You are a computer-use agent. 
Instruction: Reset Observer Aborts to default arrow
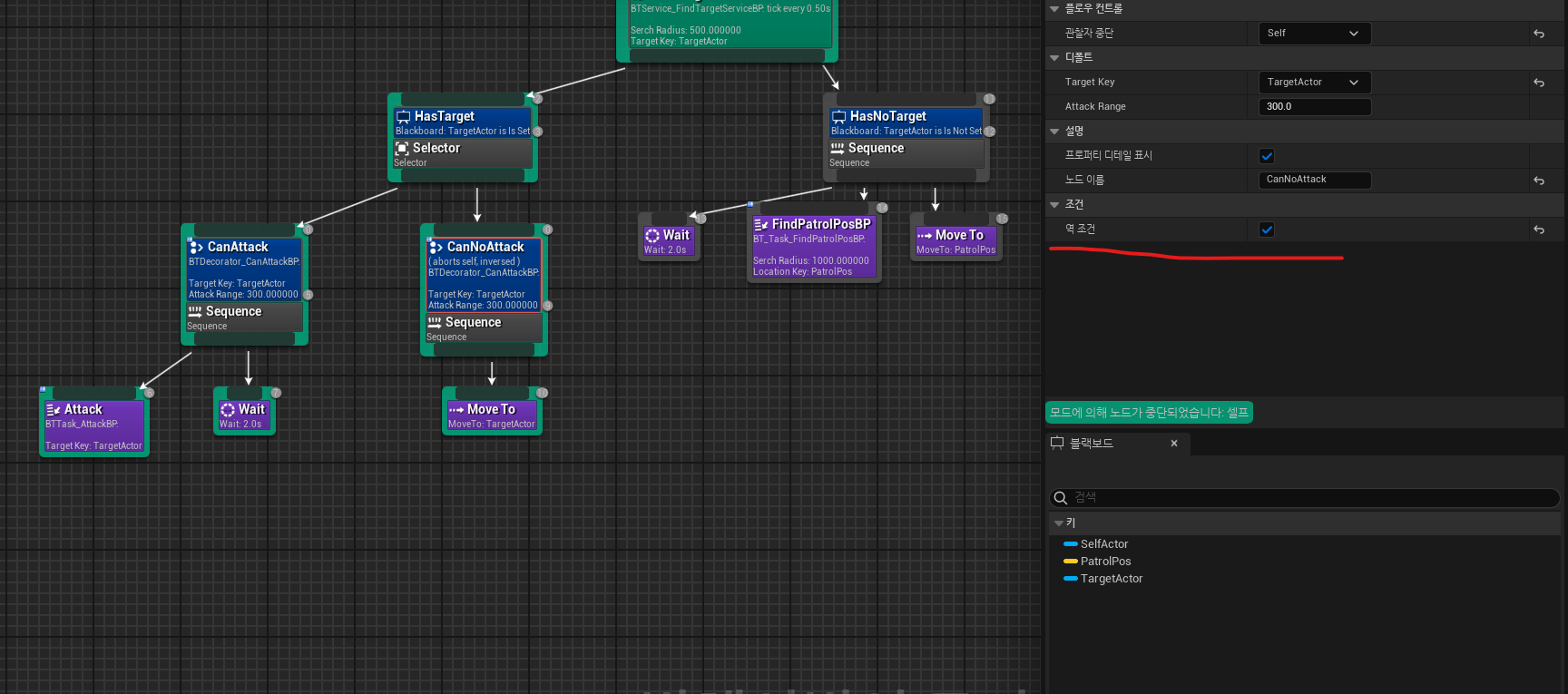tap(1539, 34)
